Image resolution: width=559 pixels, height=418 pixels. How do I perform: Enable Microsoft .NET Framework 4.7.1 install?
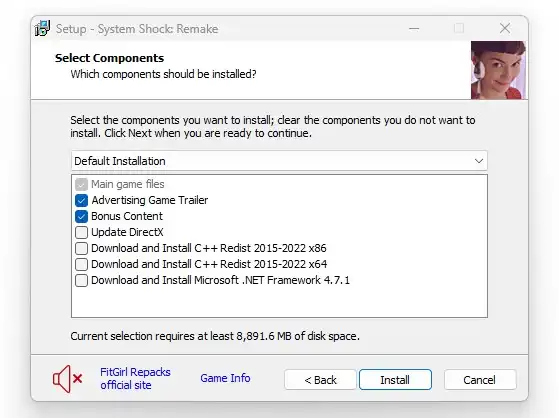81,280
